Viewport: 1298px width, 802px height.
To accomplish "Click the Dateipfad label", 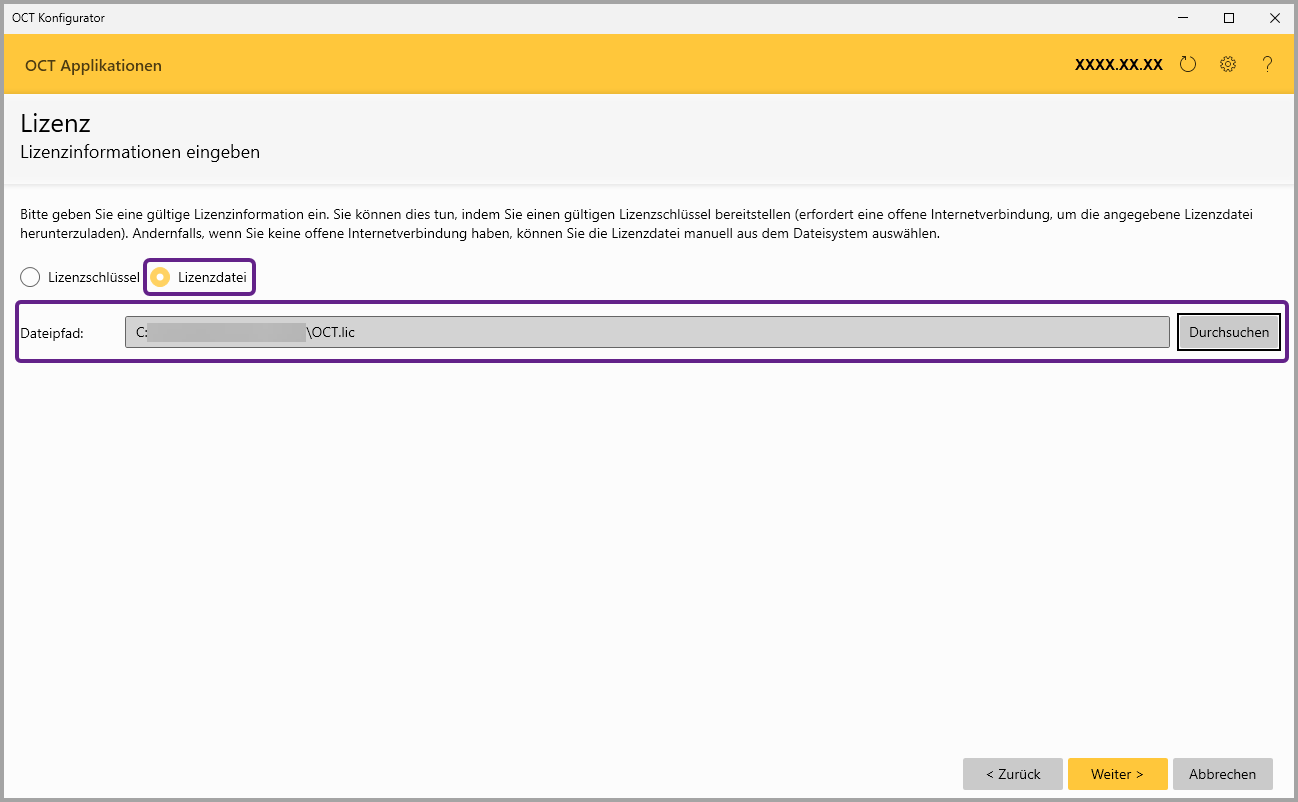I will coord(52,333).
